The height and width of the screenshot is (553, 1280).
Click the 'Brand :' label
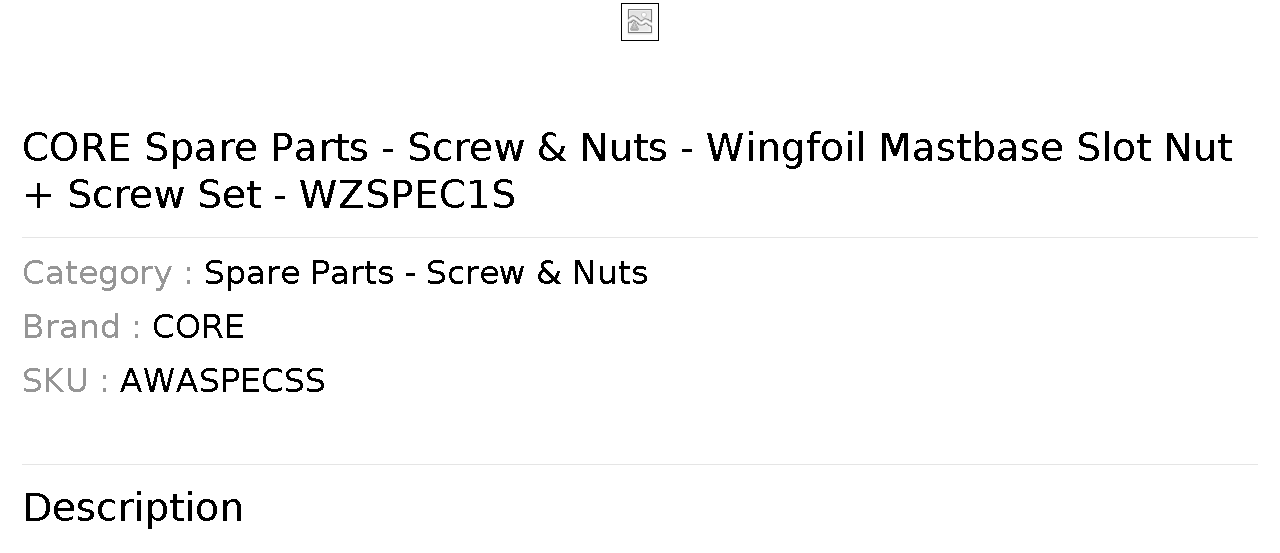click(x=82, y=327)
